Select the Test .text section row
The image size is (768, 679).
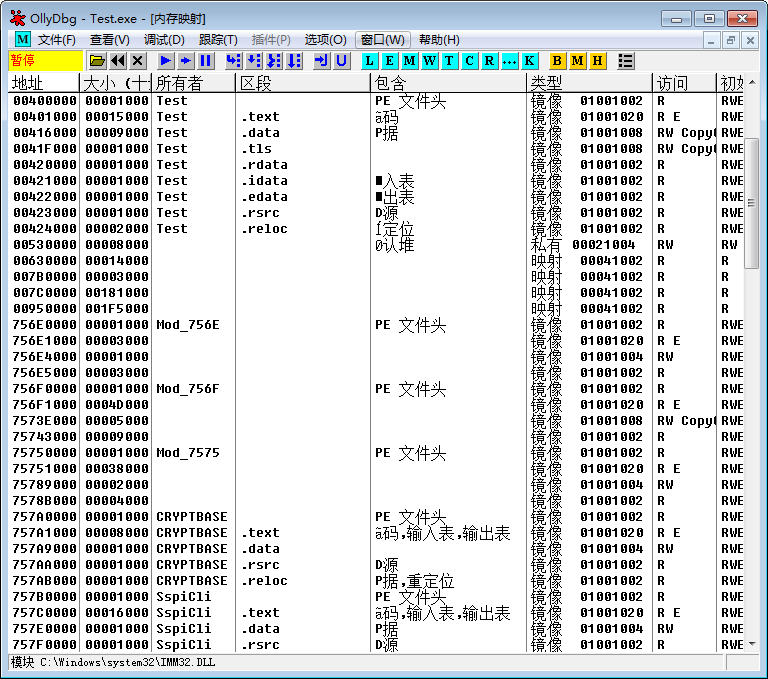click(x=376, y=117)
